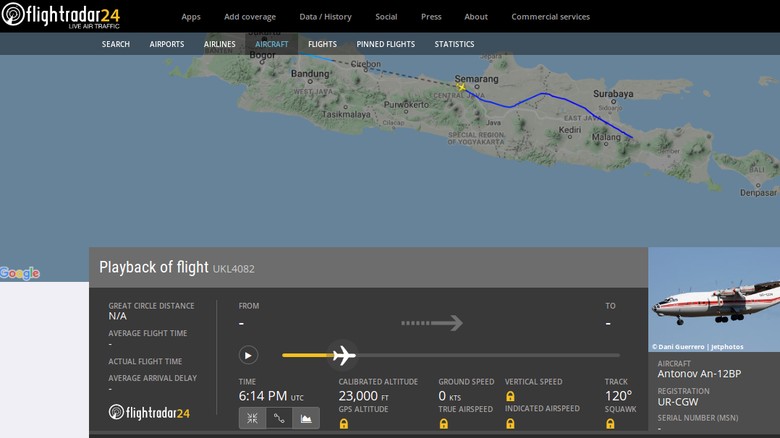Open the Pinned Flights tab

(386, 44)
